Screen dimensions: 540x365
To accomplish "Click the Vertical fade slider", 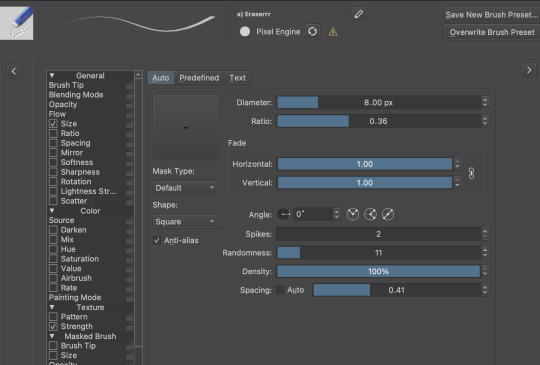I will coord(365,182).
